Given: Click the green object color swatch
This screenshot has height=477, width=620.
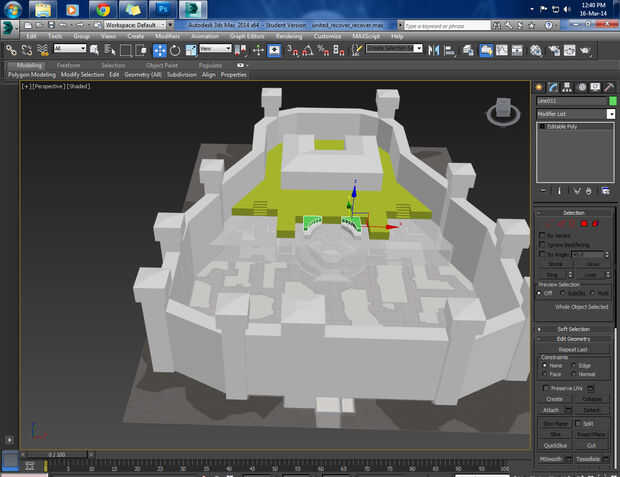Looking at the screenshot, I should coord(612,101).
